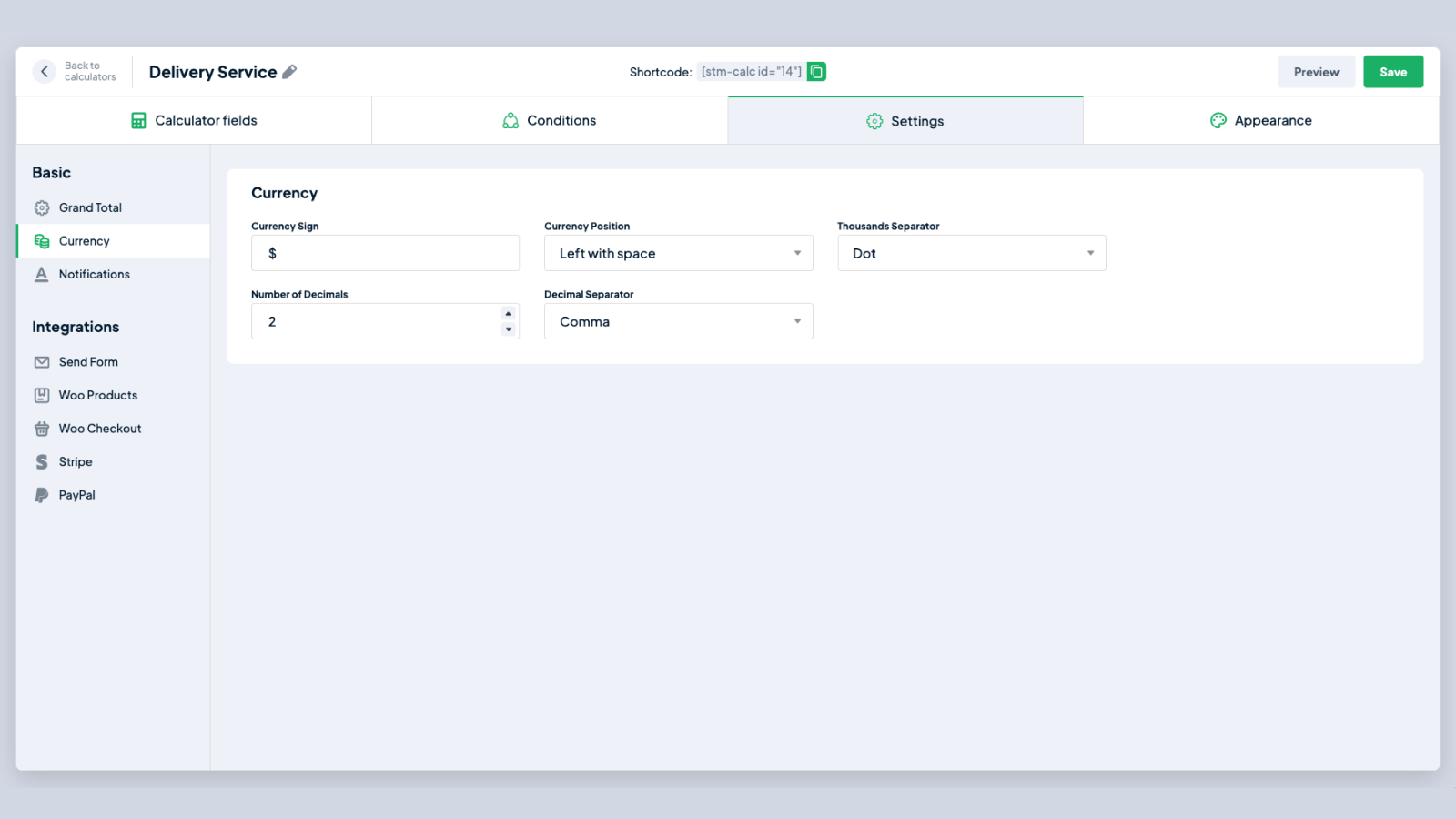The height and width of the screenshot is (819, 1456).
Task: Open Notifications settings in sidebar
Action: 94,274
